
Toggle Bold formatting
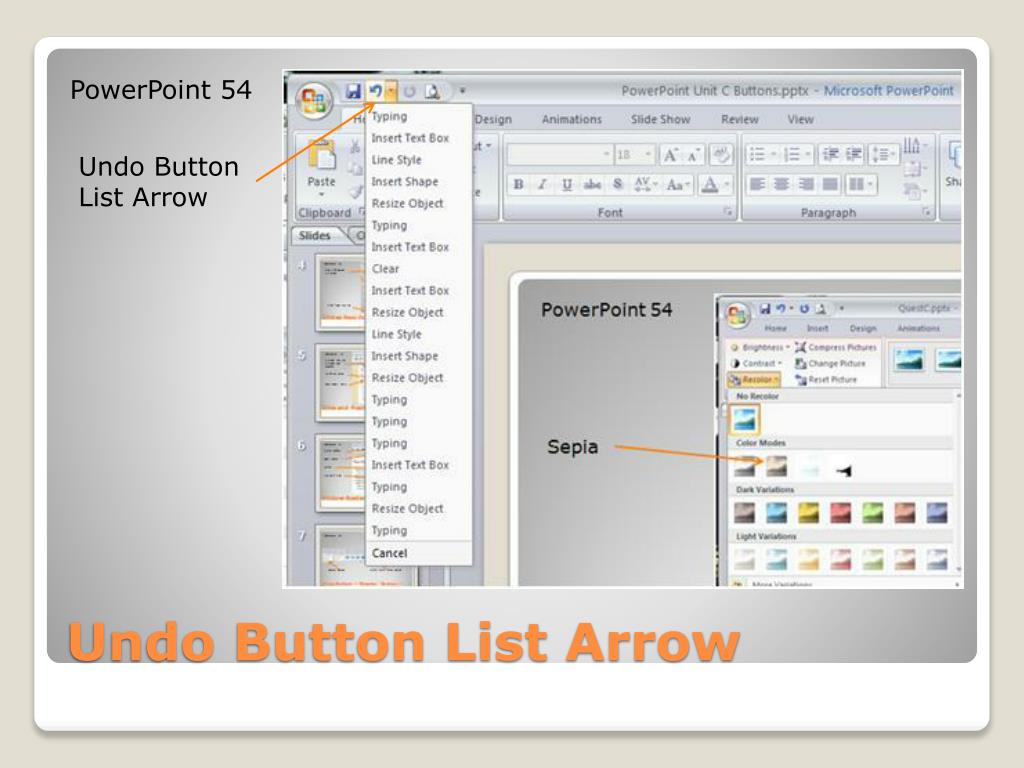tap(519, 184)
